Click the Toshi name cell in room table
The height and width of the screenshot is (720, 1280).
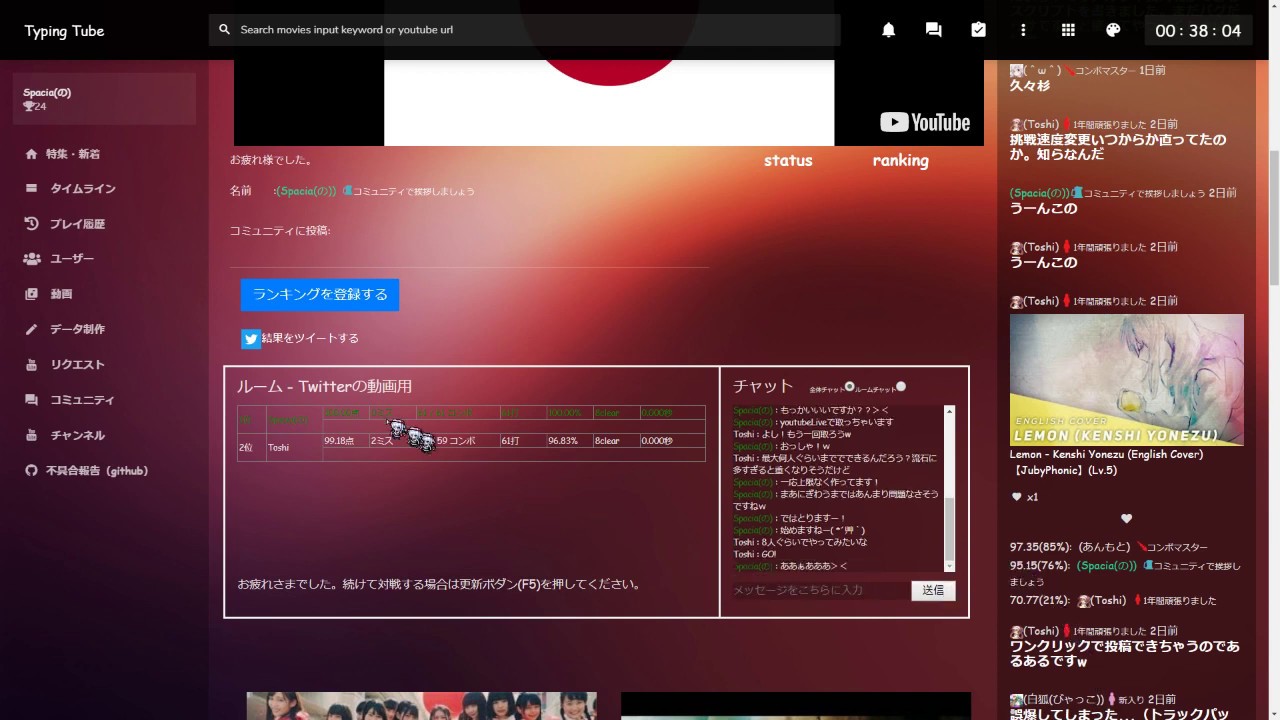click(294, 447)
